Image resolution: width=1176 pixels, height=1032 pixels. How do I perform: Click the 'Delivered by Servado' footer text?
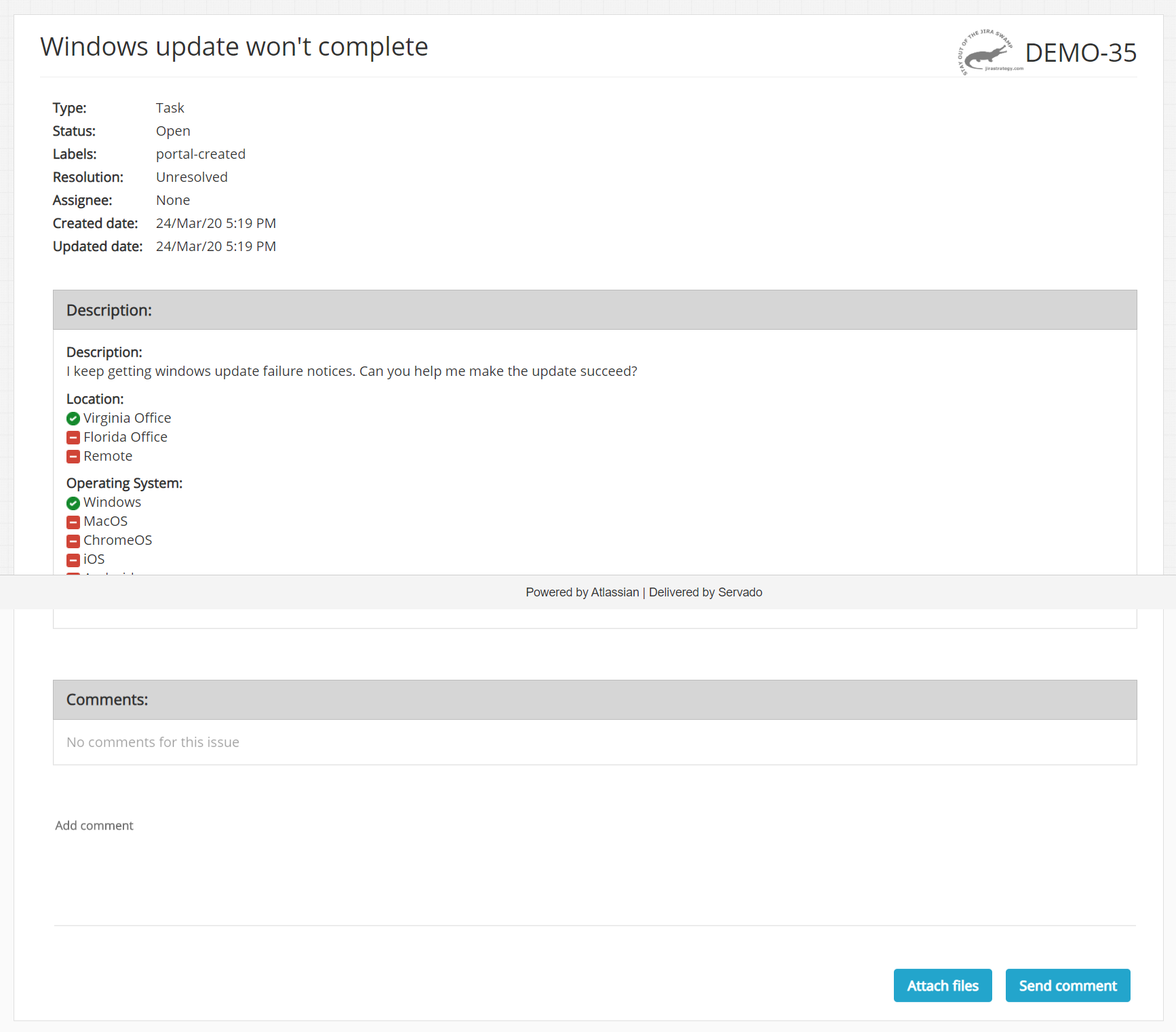pos(705,592)
